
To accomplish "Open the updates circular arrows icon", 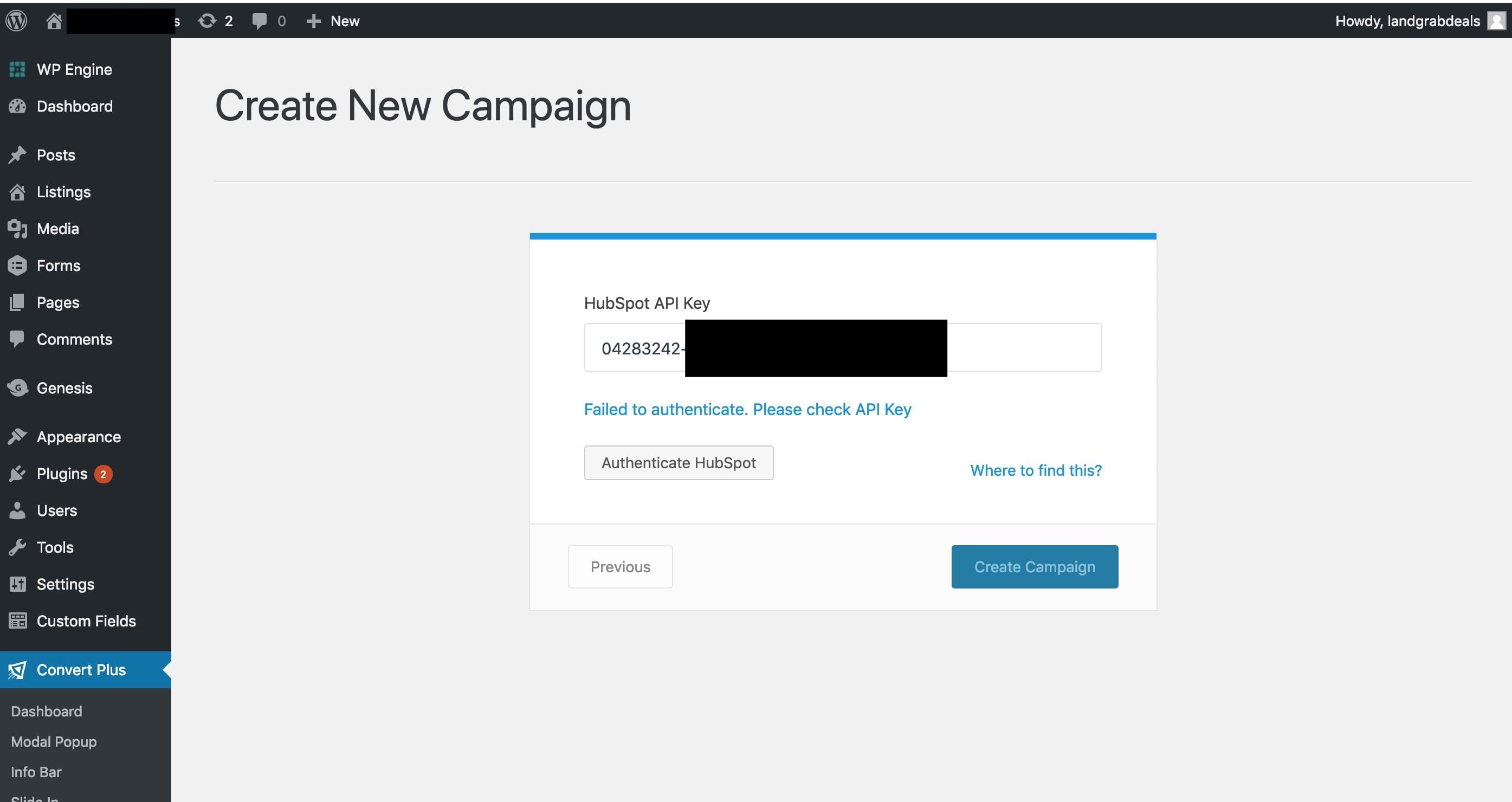I will pyautogui.click(x=207, y=21).
